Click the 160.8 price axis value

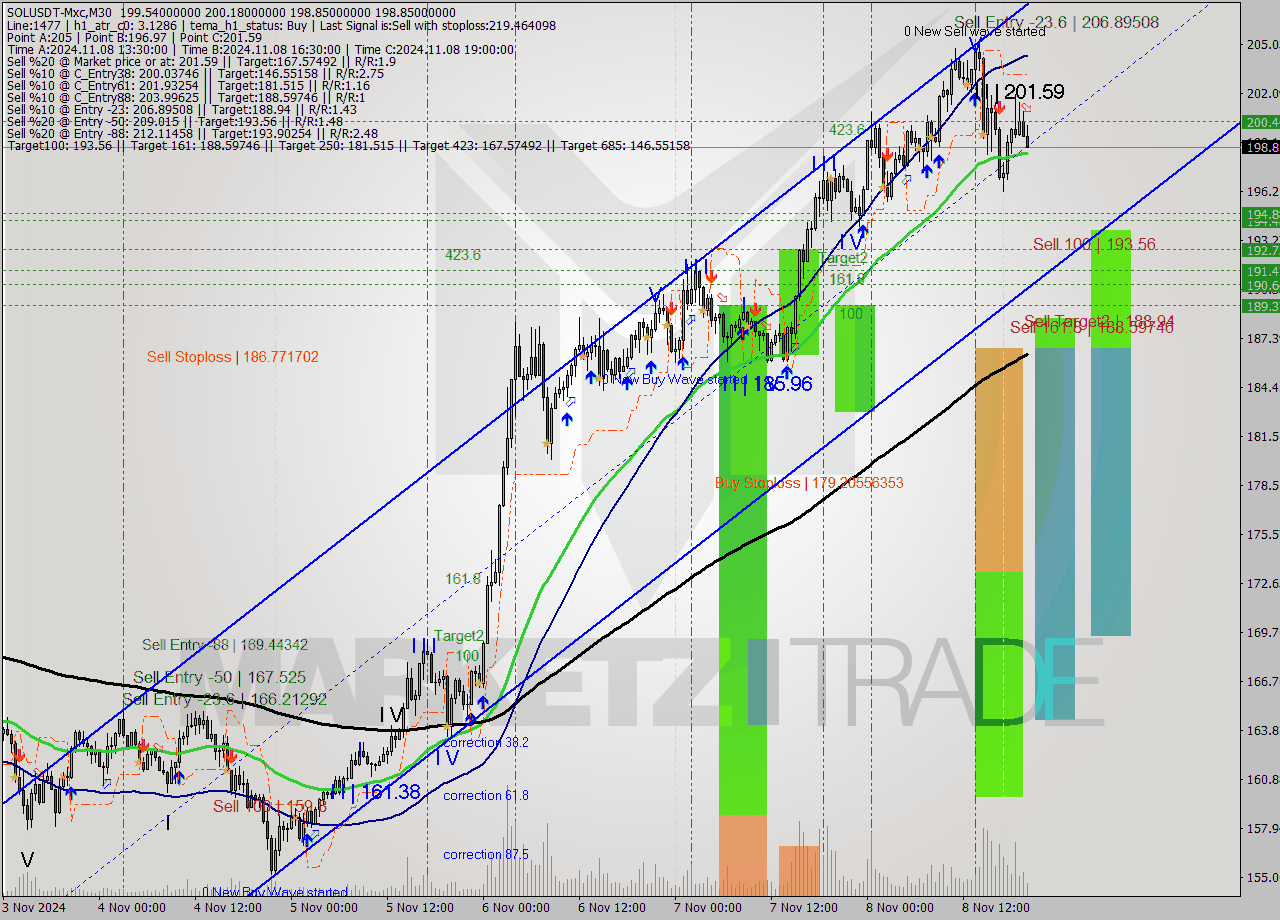(x=1262, y=779)
